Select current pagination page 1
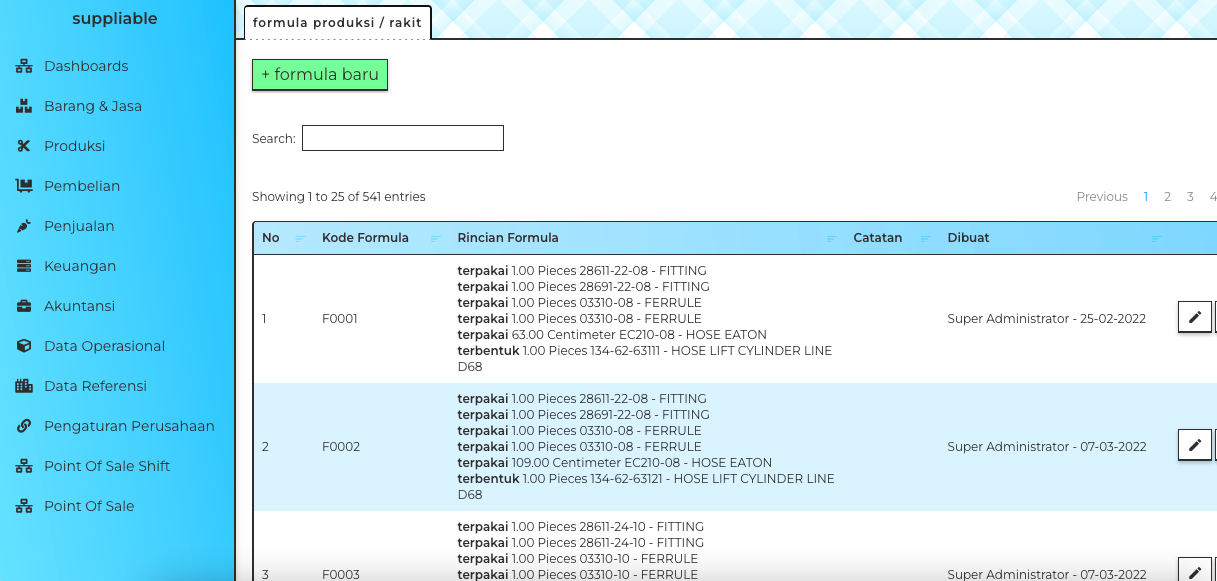Viewport: 1217px width, 581px height. [1146, 197]
